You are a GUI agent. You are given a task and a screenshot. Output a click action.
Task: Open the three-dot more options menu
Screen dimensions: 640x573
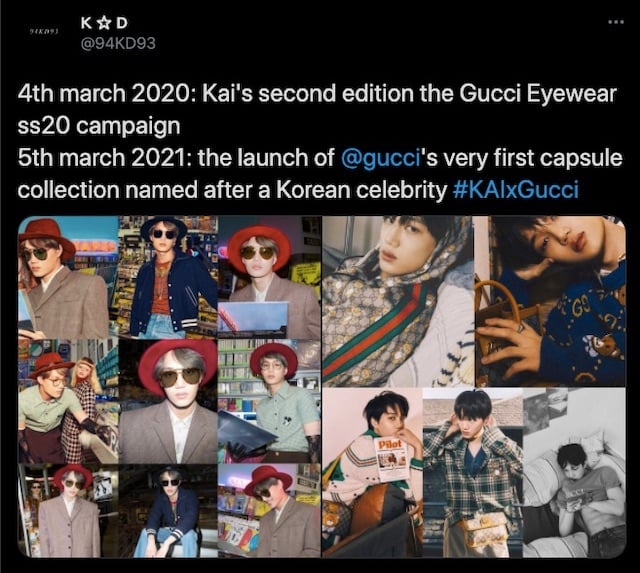pos(616,22)
